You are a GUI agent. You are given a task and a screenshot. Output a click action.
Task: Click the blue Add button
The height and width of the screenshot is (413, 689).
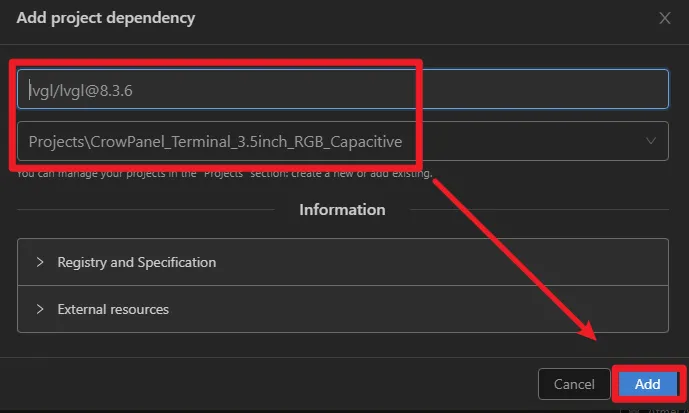tap(647, 385)
